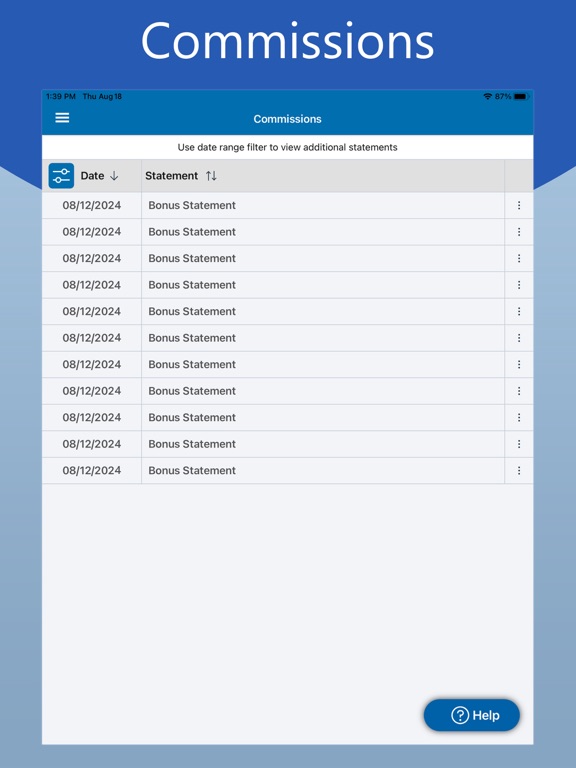This screenshot has height=768, width=576.
Task: Open more options for tenth Bonus Statement row
Action: tap(519, 444)
